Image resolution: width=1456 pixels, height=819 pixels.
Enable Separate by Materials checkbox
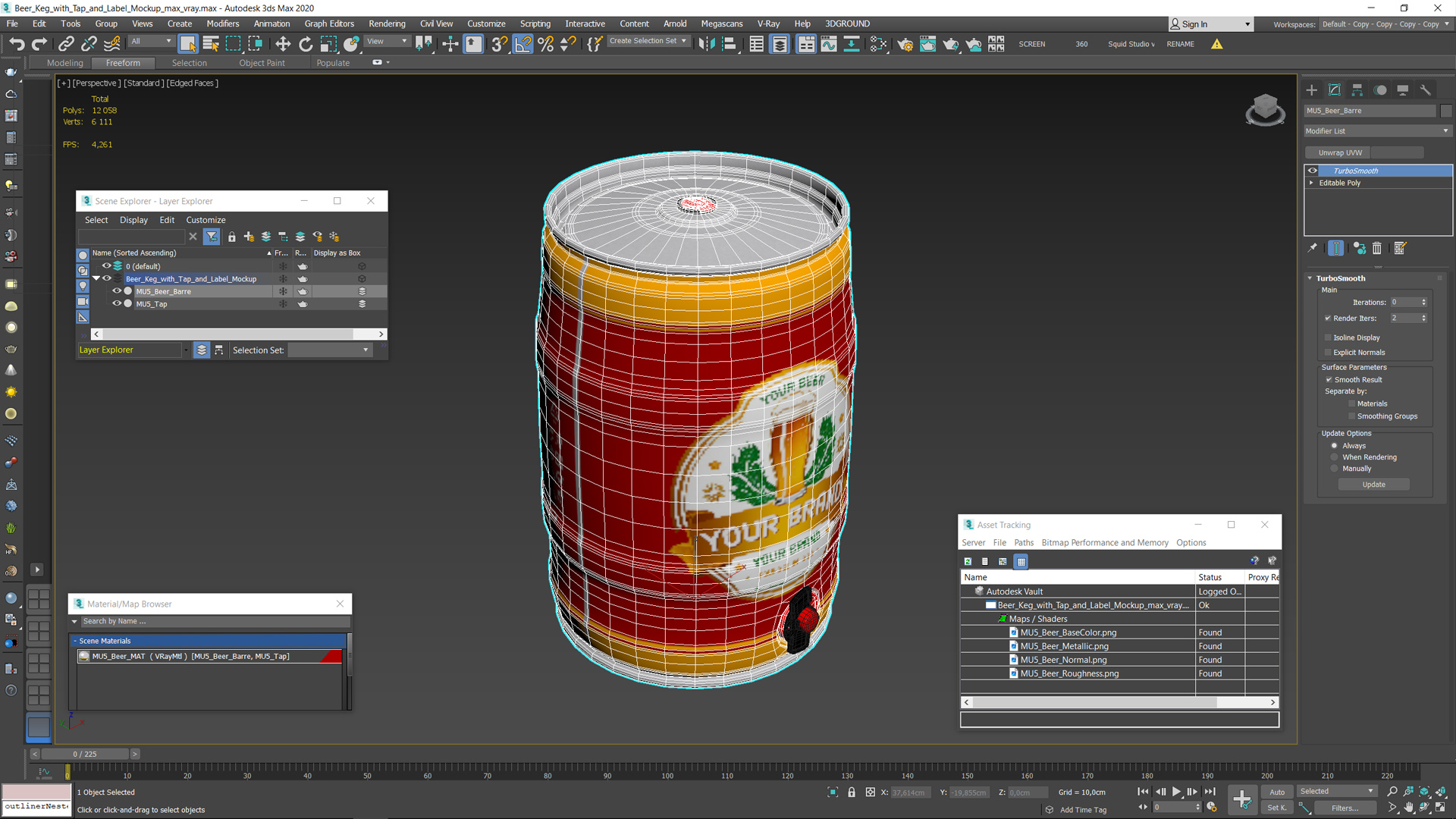pos(1351,403)
